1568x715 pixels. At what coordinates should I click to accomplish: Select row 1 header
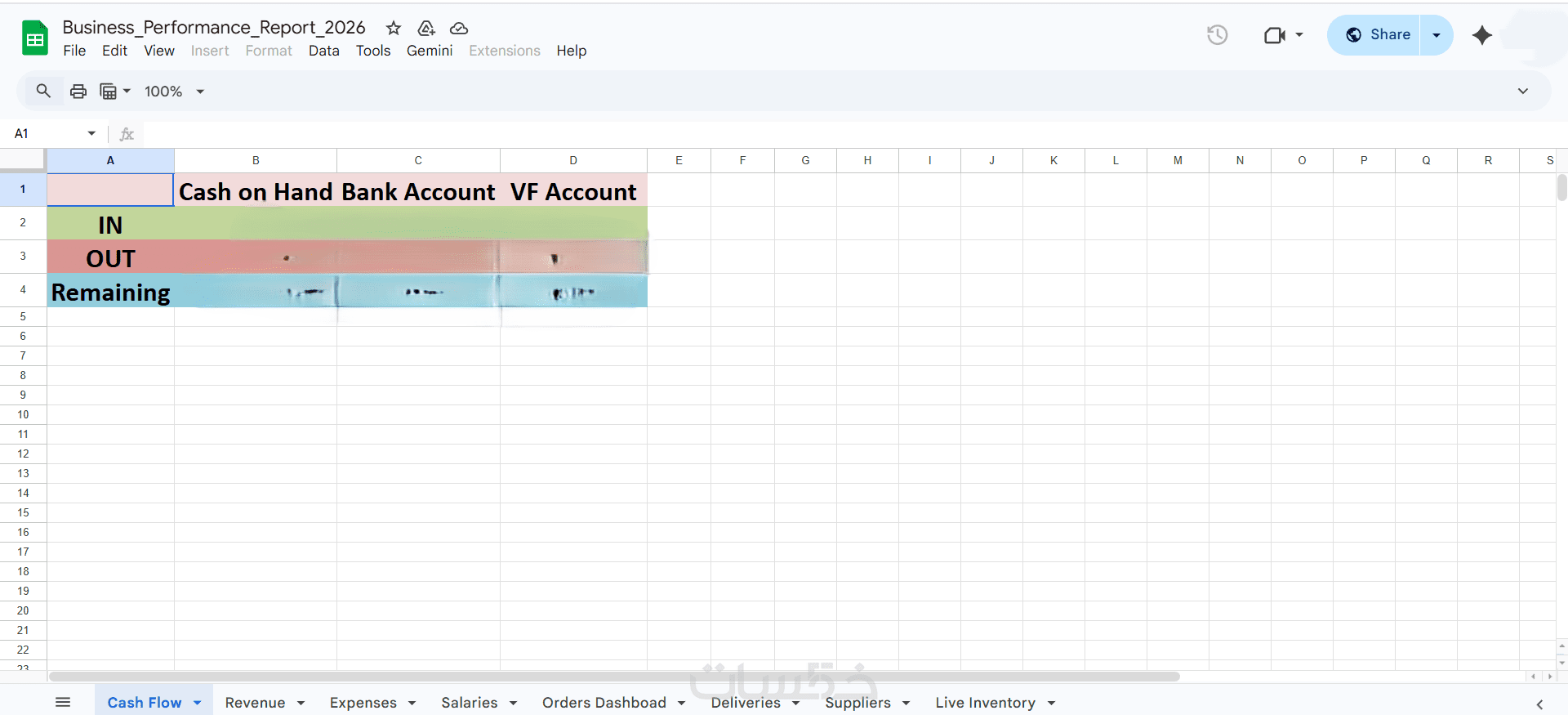[23, 190]
